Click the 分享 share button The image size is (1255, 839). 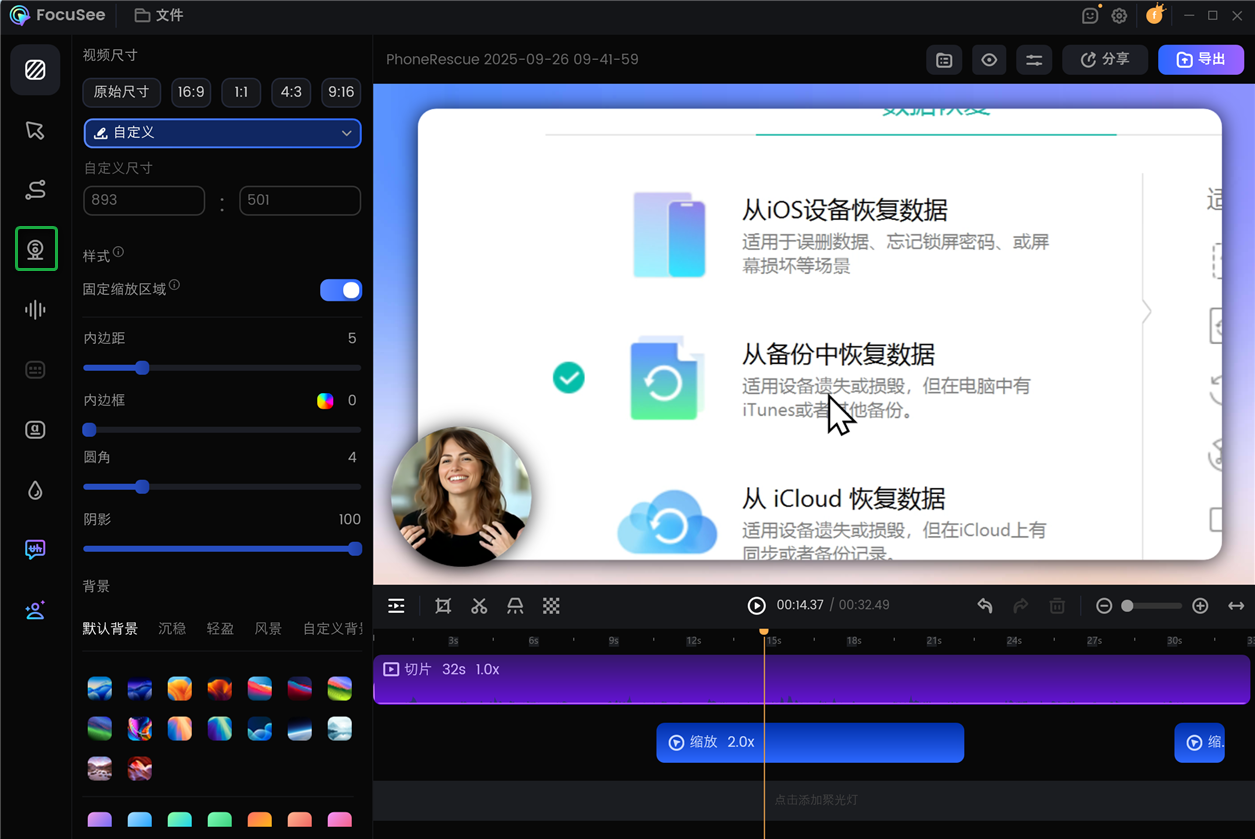[1105, 60]
